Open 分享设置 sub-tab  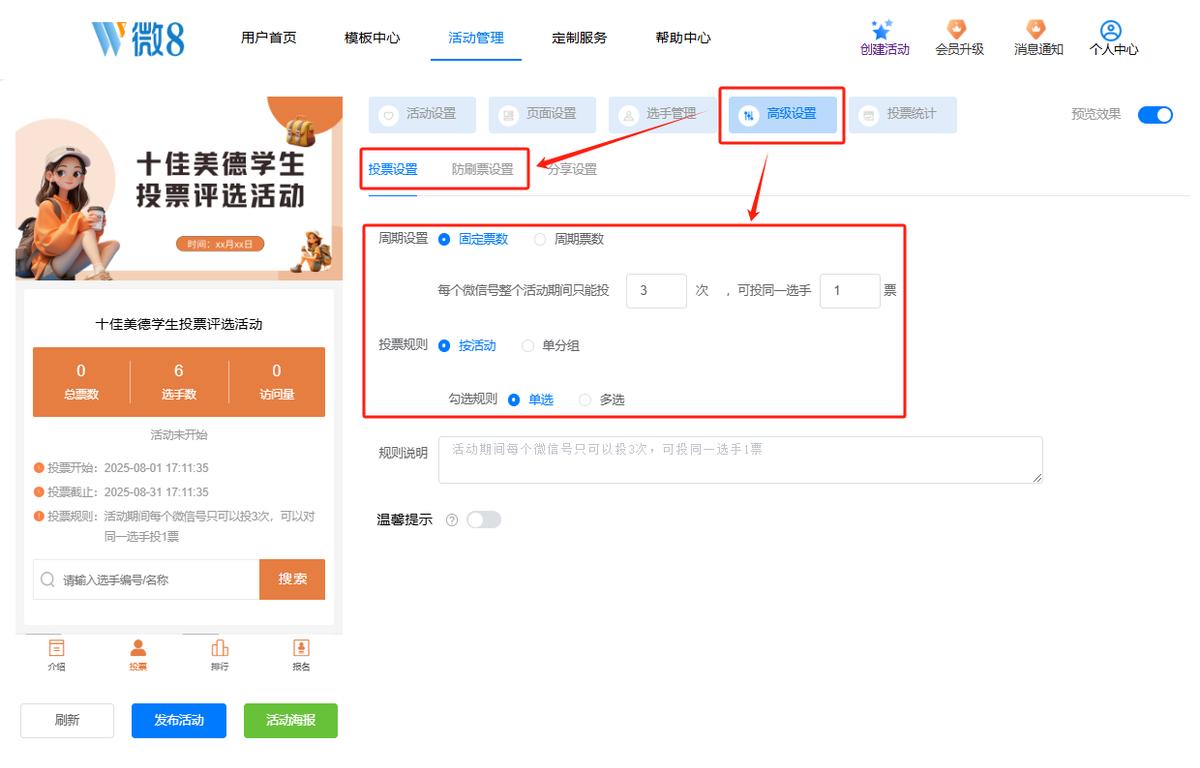coord(572,170)
